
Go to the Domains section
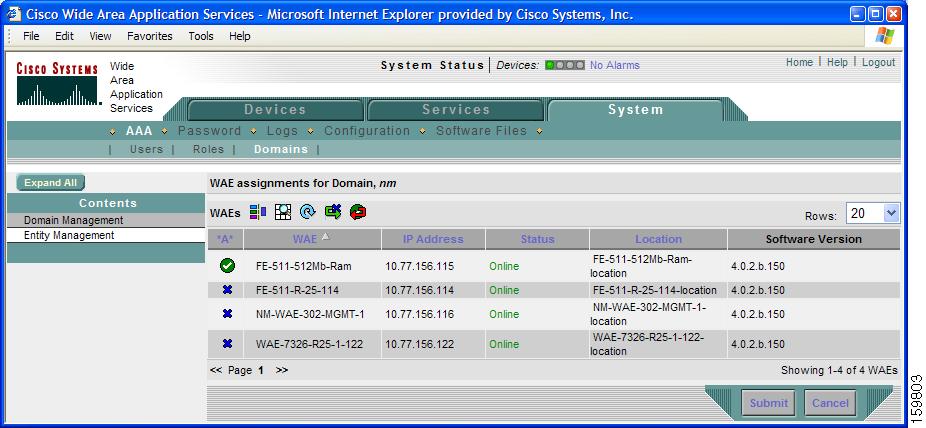pos(281,149)
